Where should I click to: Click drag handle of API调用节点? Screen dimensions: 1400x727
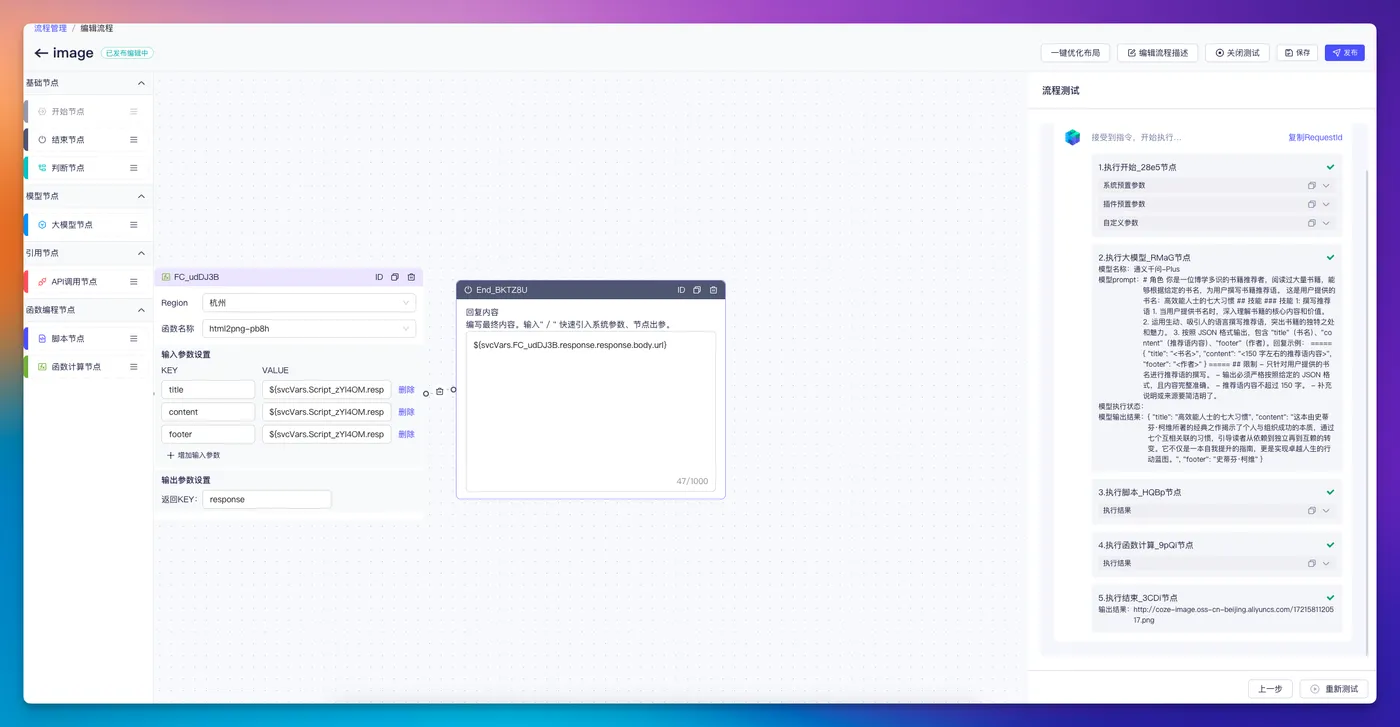(134, 282)
